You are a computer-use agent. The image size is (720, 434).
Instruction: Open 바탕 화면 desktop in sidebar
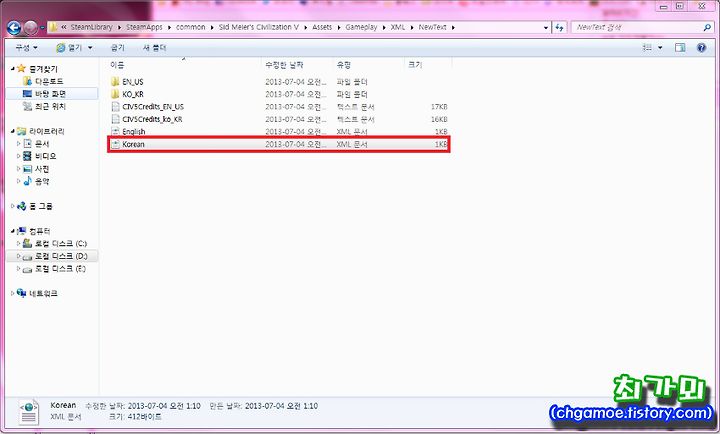tap(51, 94)
